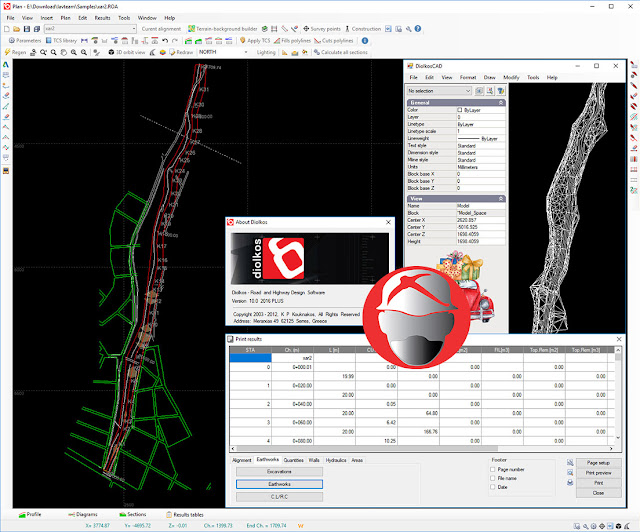Click the Units Millimeters property value
Viewport: 640px width, 532px height.
pos(480,167)
